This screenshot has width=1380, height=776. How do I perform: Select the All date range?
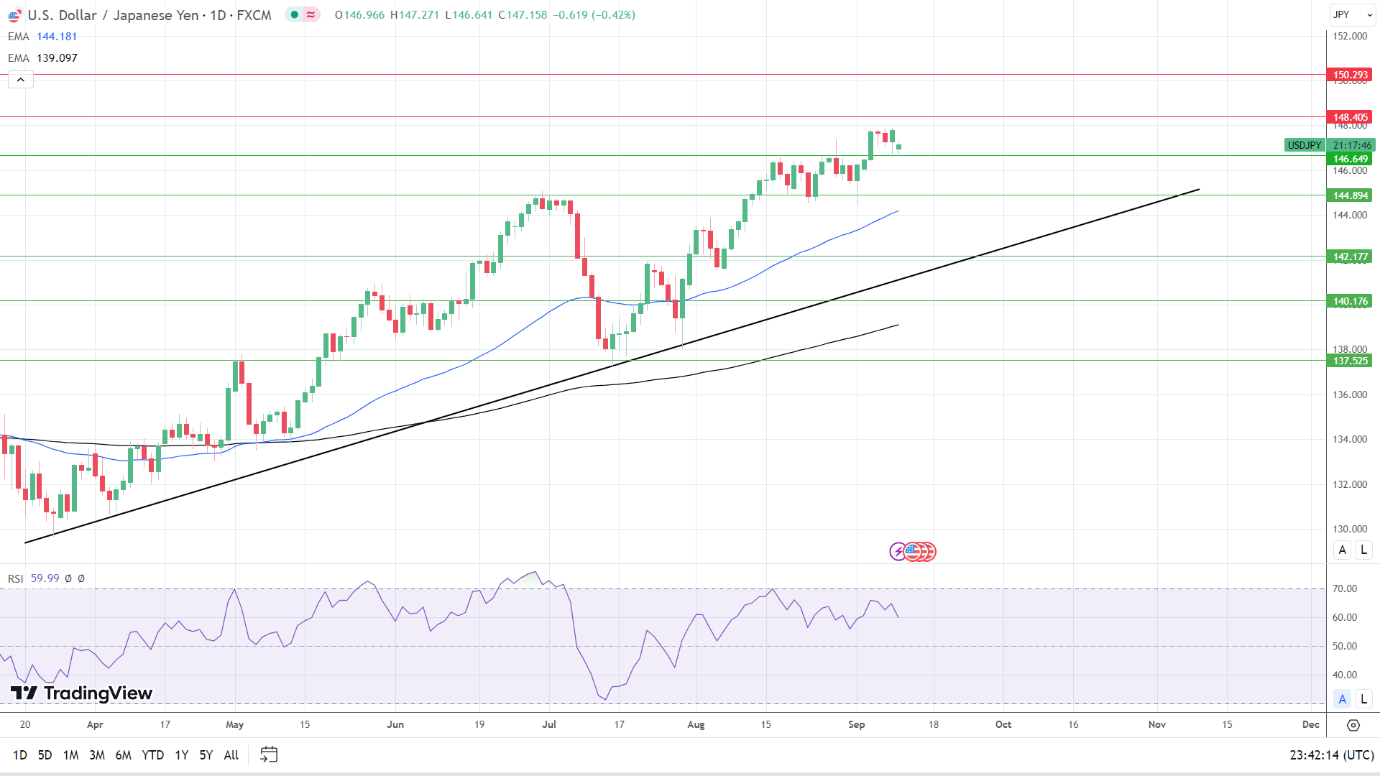tap(231, 755)
